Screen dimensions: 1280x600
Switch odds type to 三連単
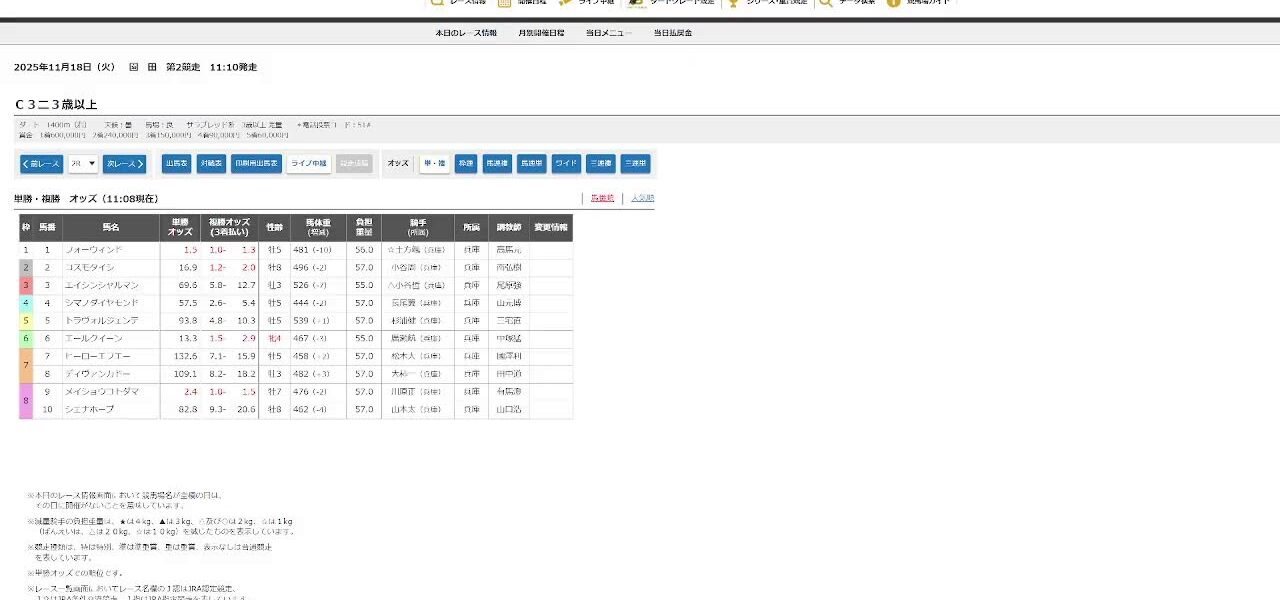pyautogui.click(x=636, y=164)
